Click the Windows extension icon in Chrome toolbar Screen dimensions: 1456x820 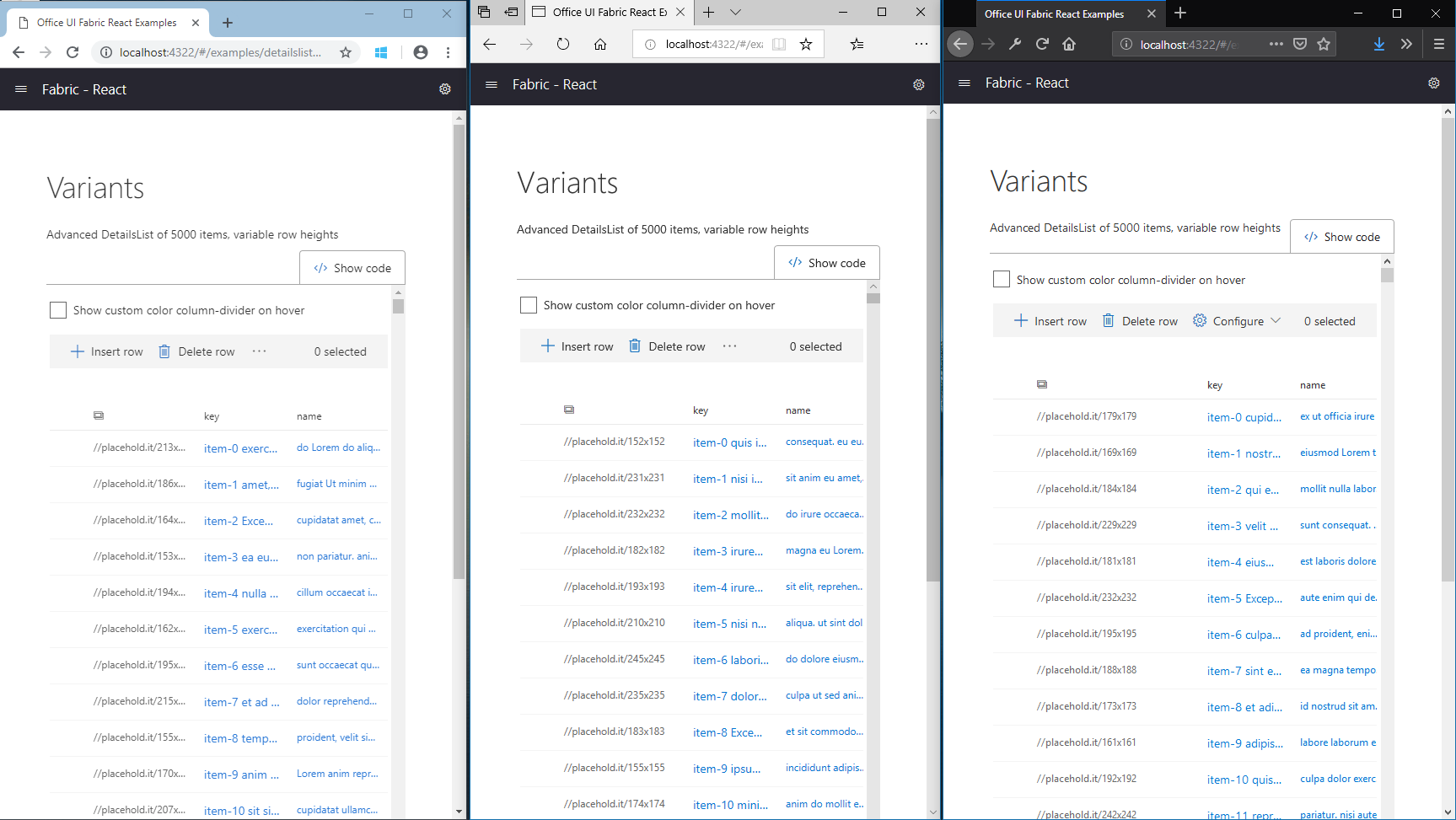click(381, 52)
